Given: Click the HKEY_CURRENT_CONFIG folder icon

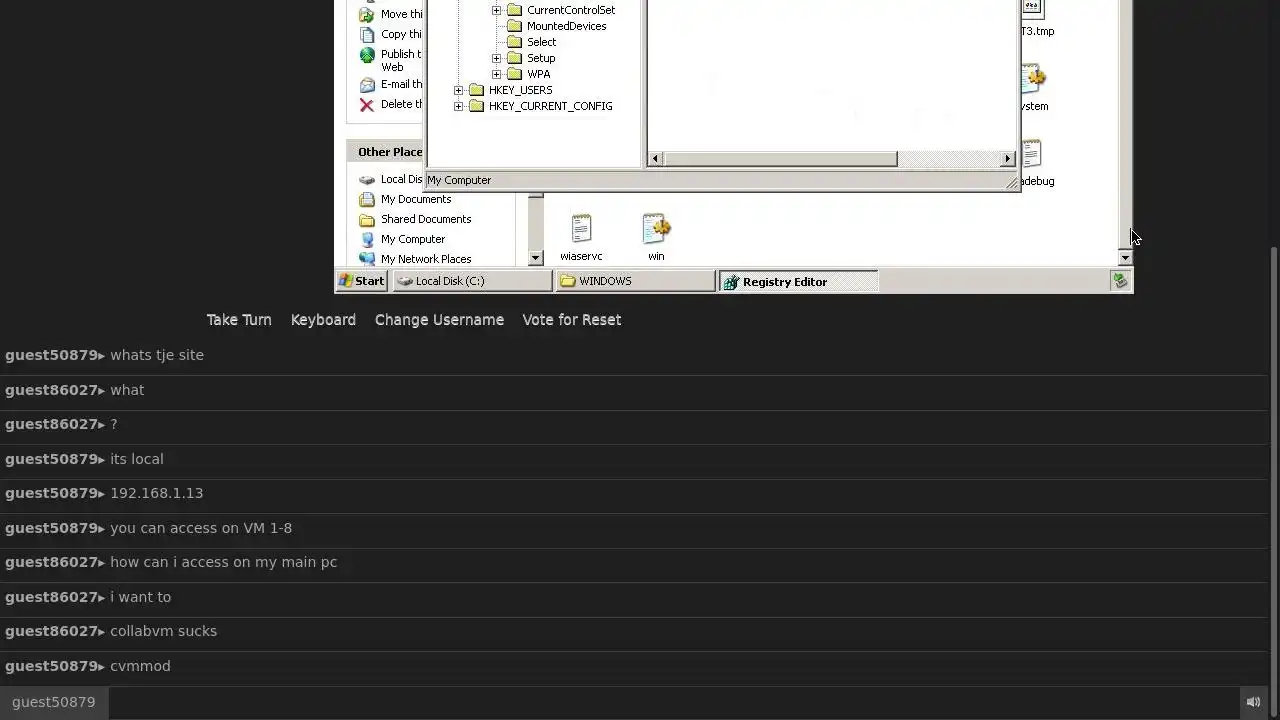Looking at the screenshot, I should [x=477, y=106].
